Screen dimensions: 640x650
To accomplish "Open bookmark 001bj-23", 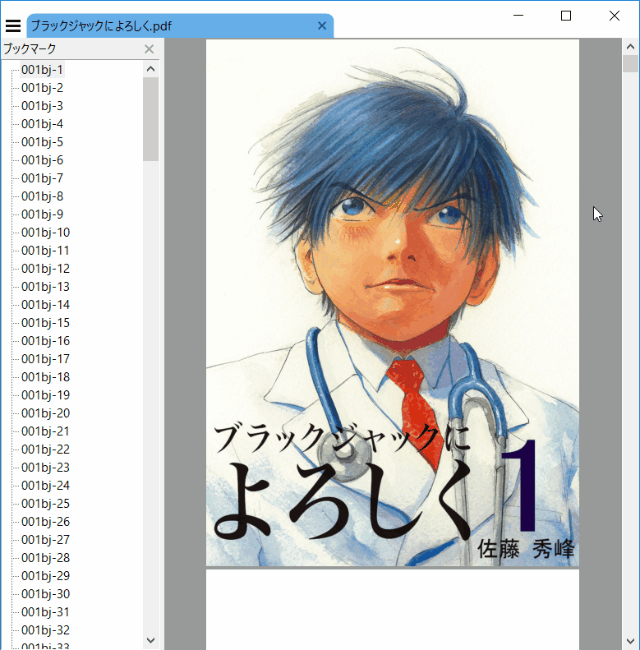I will pos(45,468).
